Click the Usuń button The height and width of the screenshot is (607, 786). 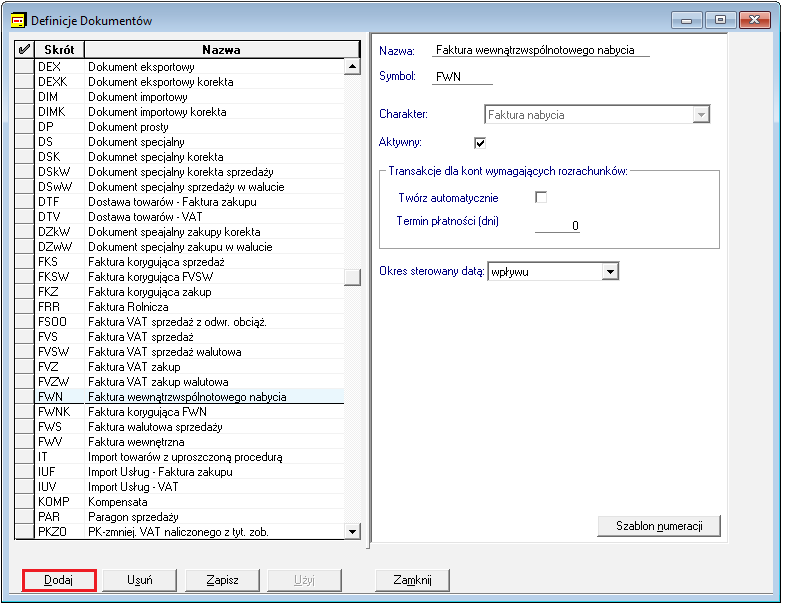(140, 580)
